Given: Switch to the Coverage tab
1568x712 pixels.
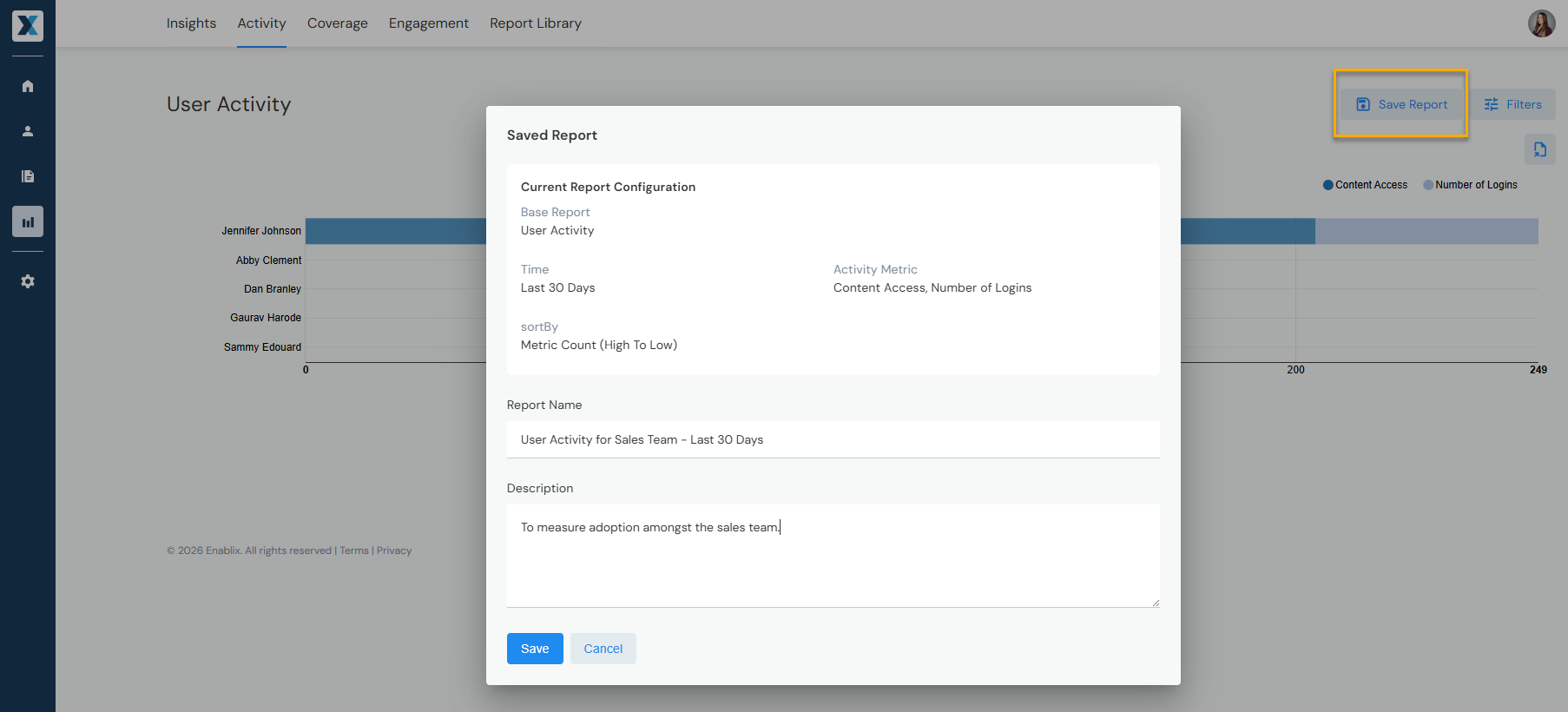Looking at the screenshot, I should point(338,23).
